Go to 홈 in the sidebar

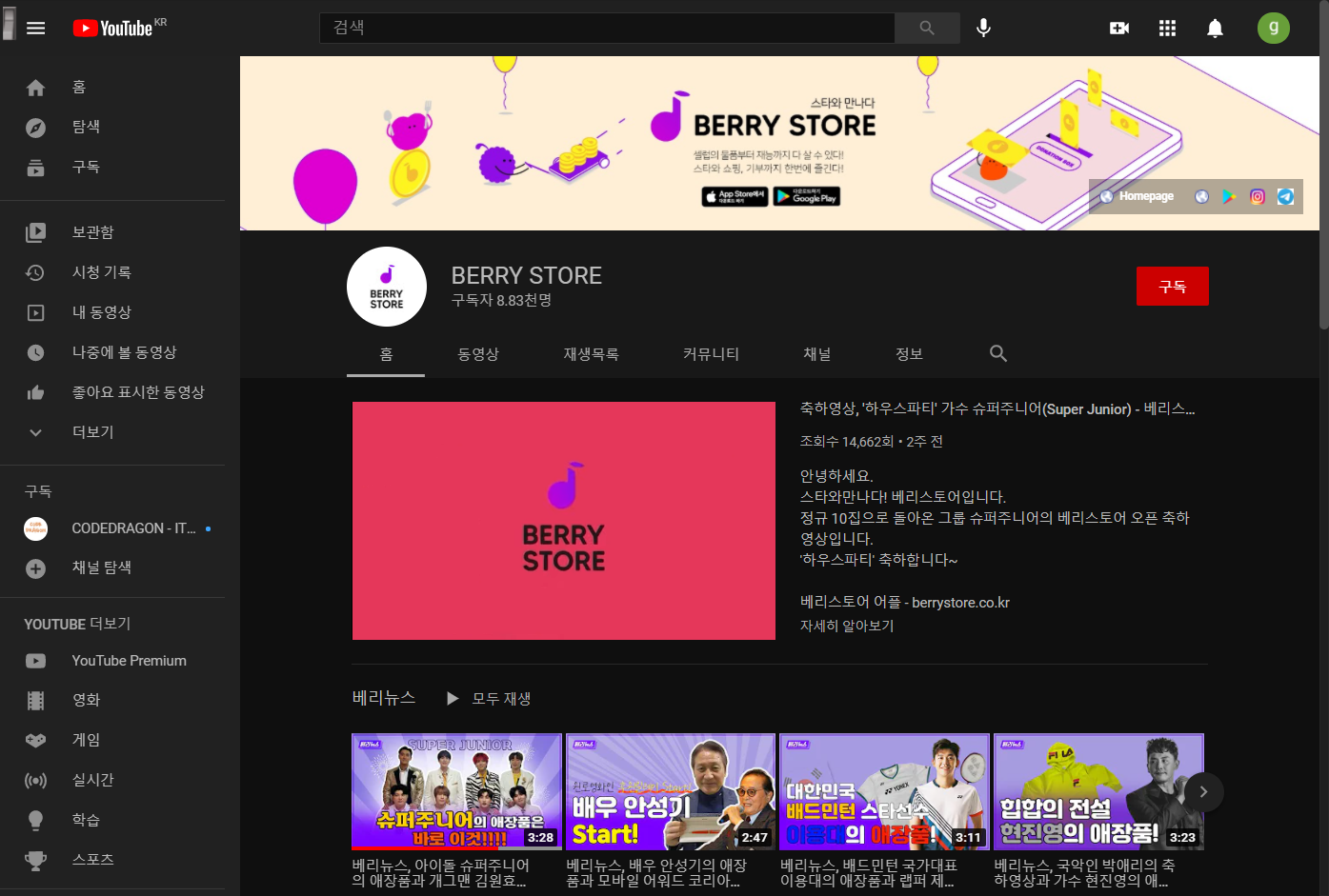112,87
